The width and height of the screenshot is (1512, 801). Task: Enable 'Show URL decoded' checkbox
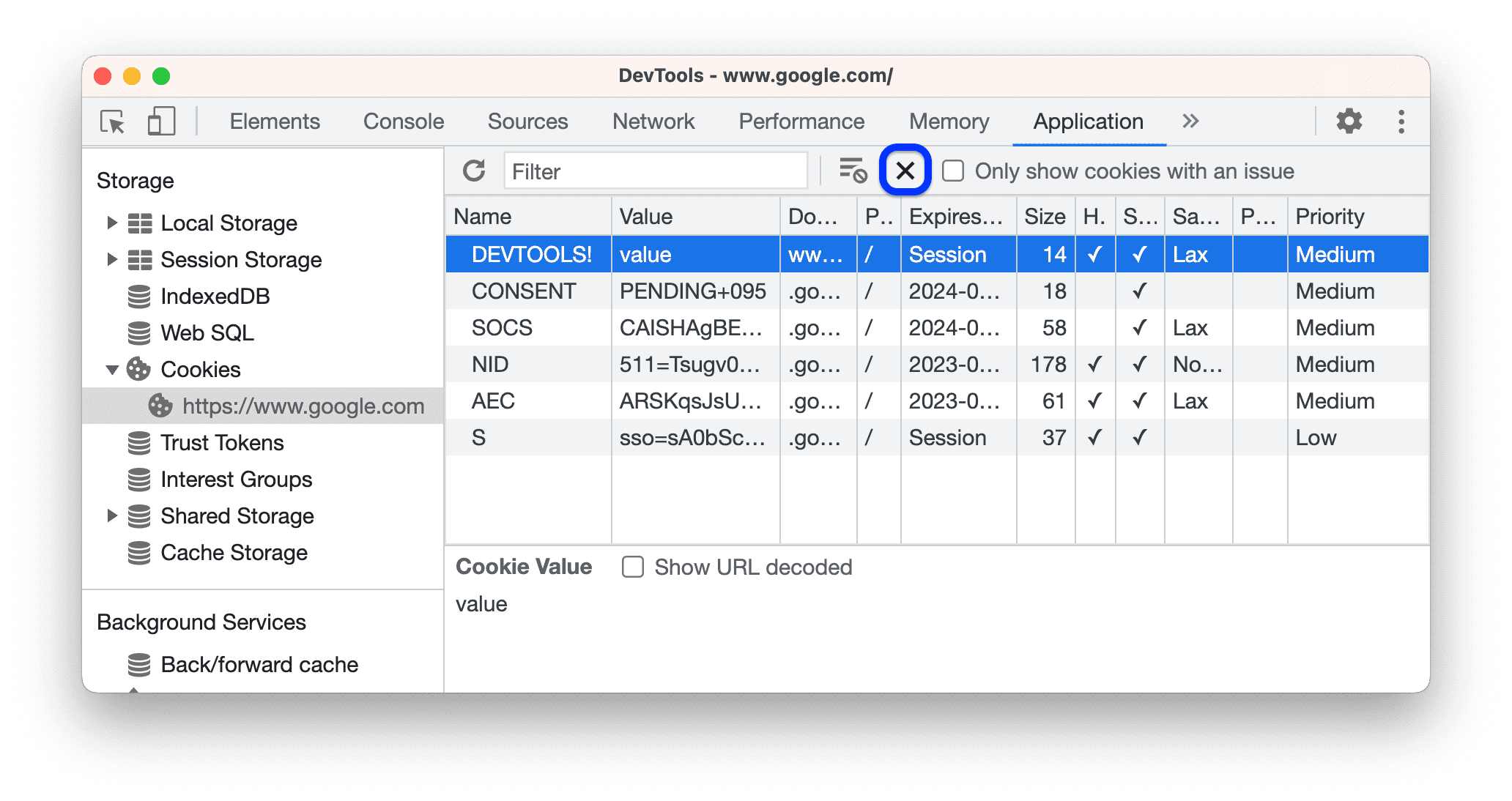[x=631, y=567]
